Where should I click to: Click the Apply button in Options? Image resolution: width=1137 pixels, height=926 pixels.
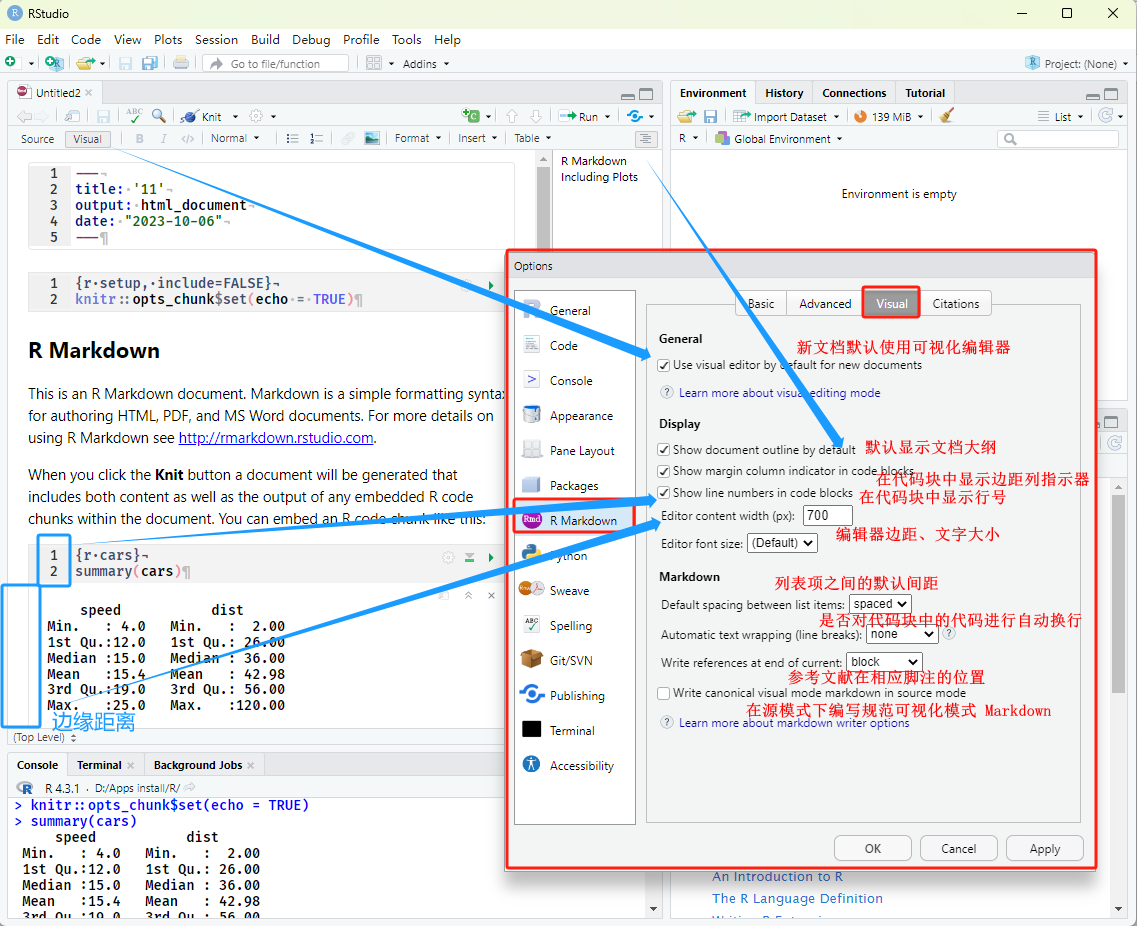coord(1044,848)
